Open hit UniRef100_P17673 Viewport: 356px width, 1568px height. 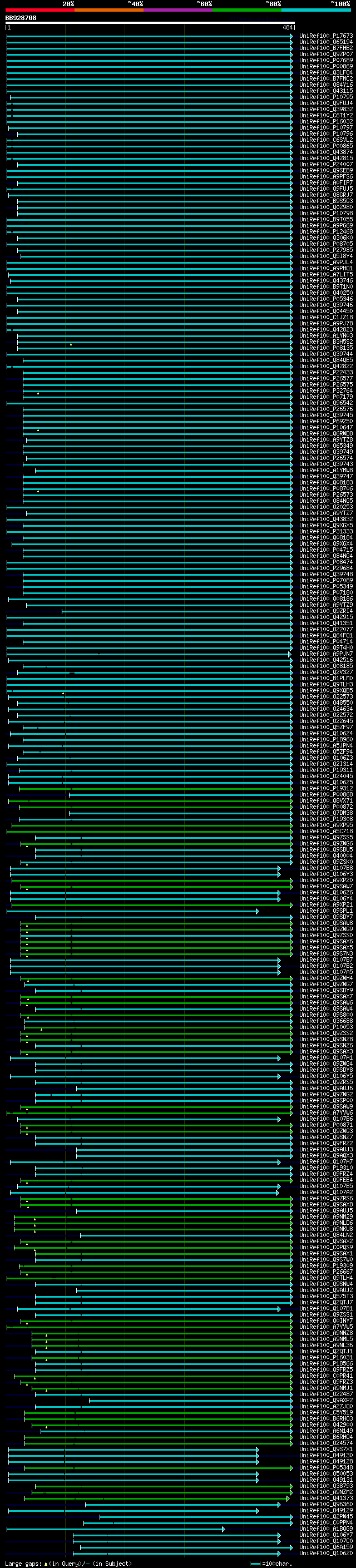[x=326, y=36]
